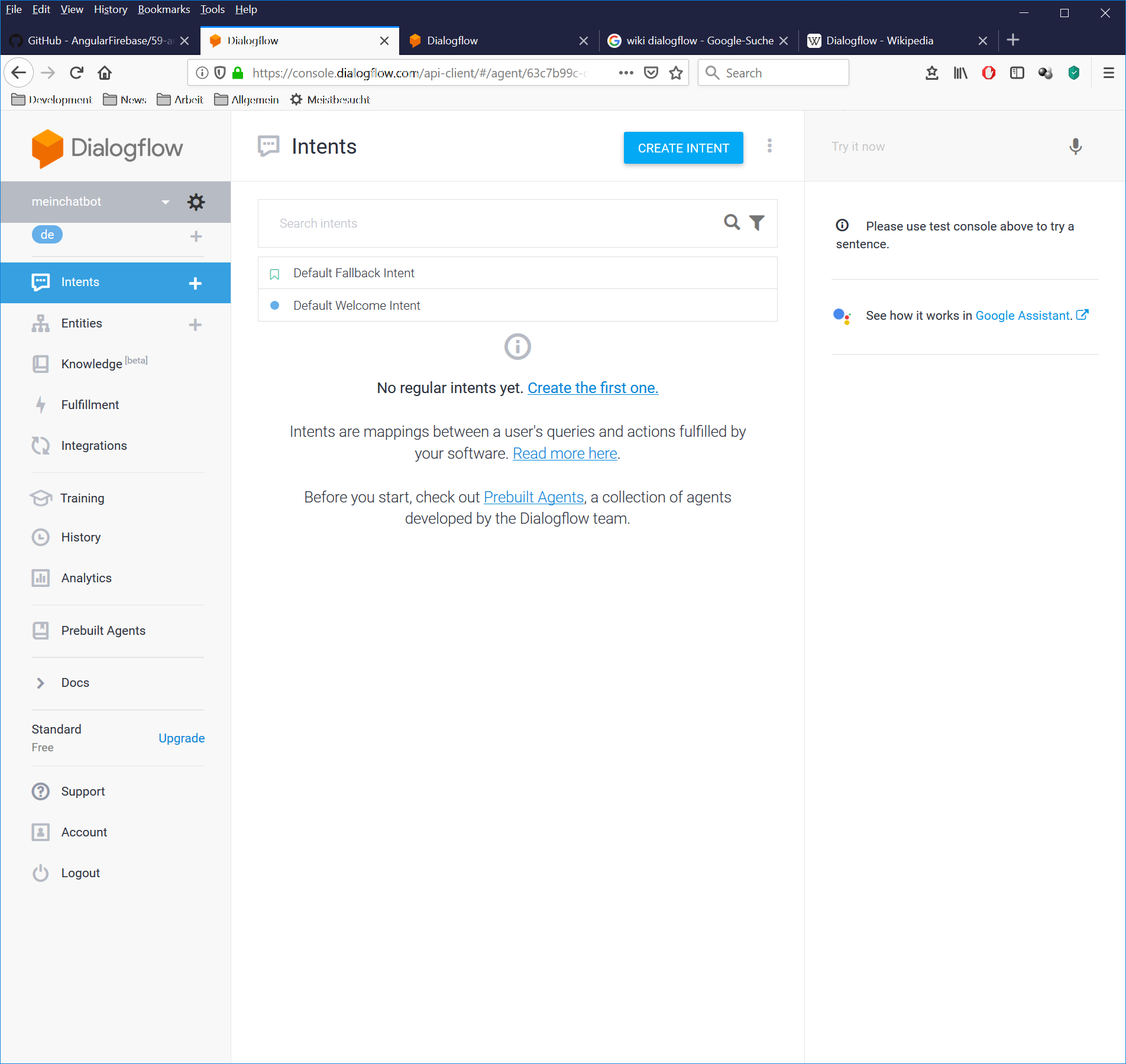Open Development bookmarks folder
This screenshot has height=1064, width=1126.
point(52,99)
